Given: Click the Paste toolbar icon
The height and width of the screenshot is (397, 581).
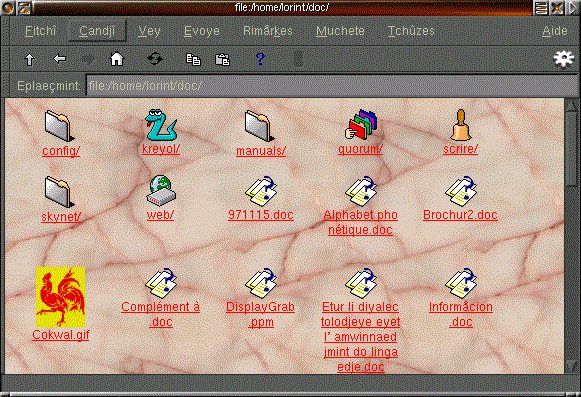Looking at the screenshot, I should point(222,59).
